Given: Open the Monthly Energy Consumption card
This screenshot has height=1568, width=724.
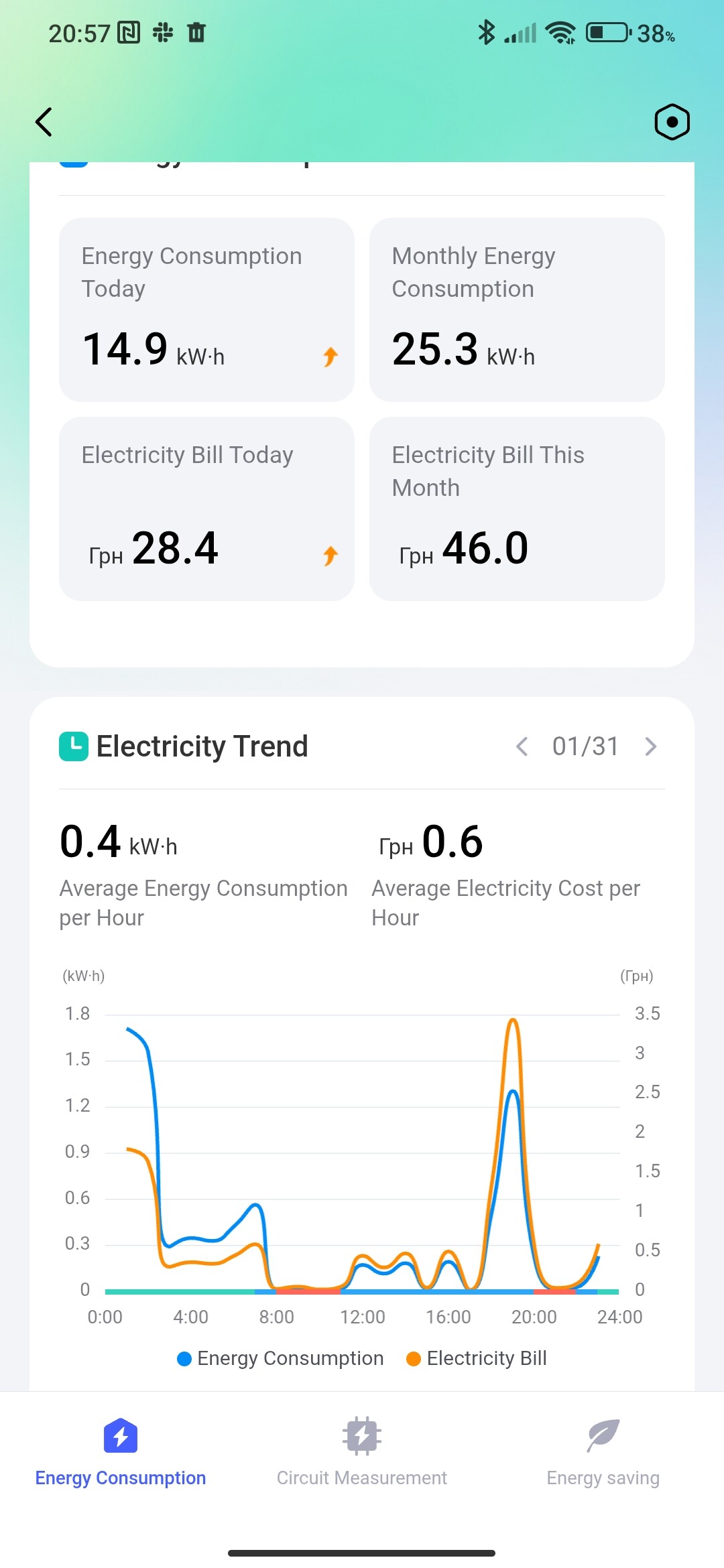Looking at the screenshot, I should 517,310.
